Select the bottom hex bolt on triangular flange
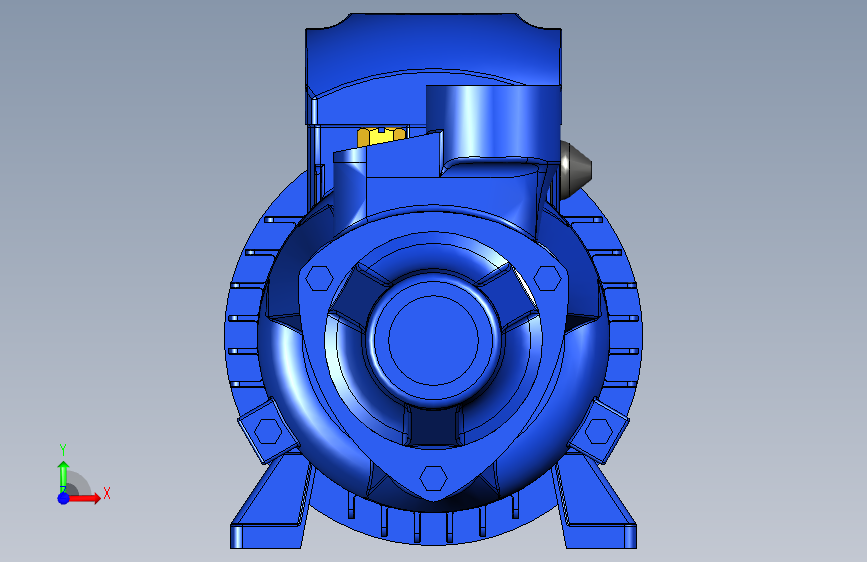867x562 pixels. coord(433,478)
